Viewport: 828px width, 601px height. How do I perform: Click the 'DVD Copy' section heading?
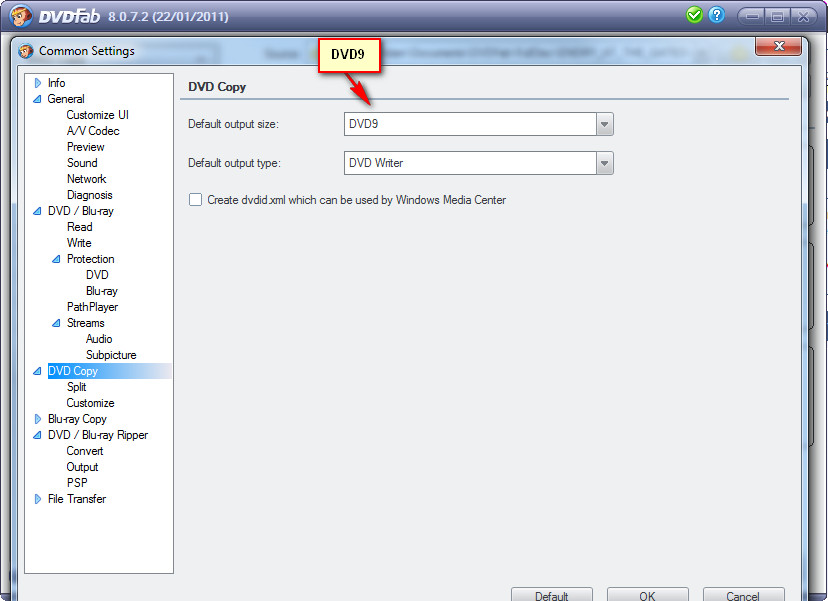[x=217, y=87]
